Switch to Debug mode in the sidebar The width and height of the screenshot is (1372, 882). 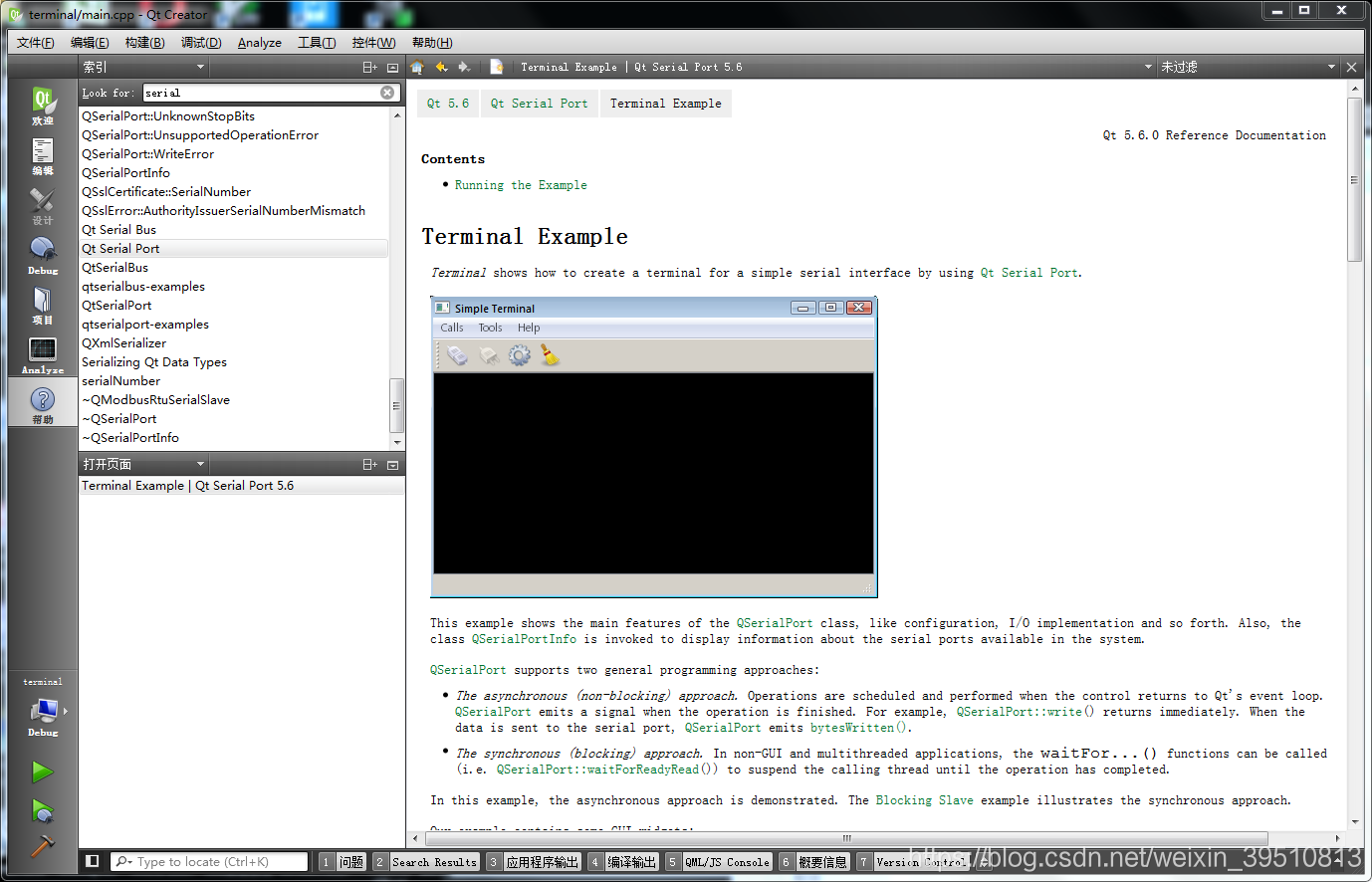pyautogui.click(x=43, y=255)
